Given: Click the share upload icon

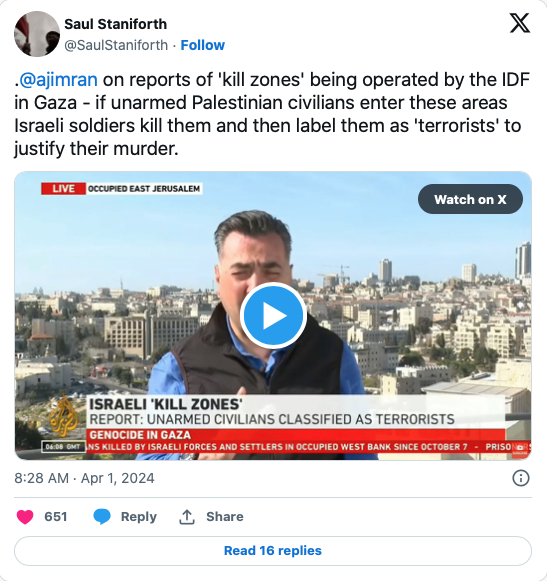Looking at the screenshot, I should (187, 517).
